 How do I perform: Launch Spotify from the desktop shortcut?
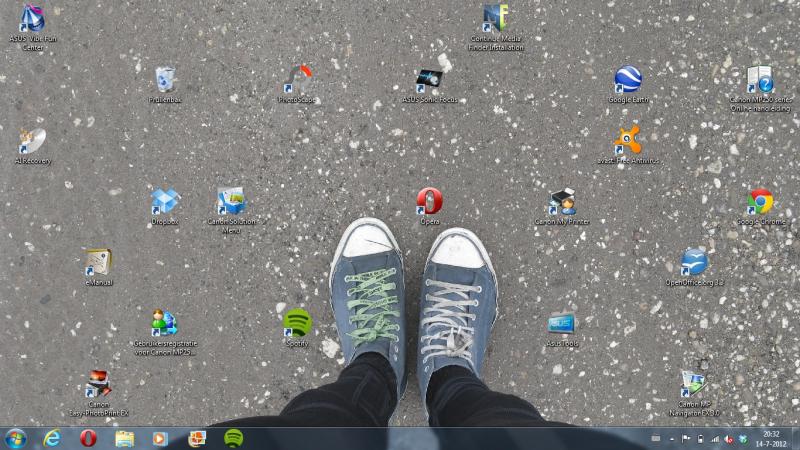click(x=297, y=328)
